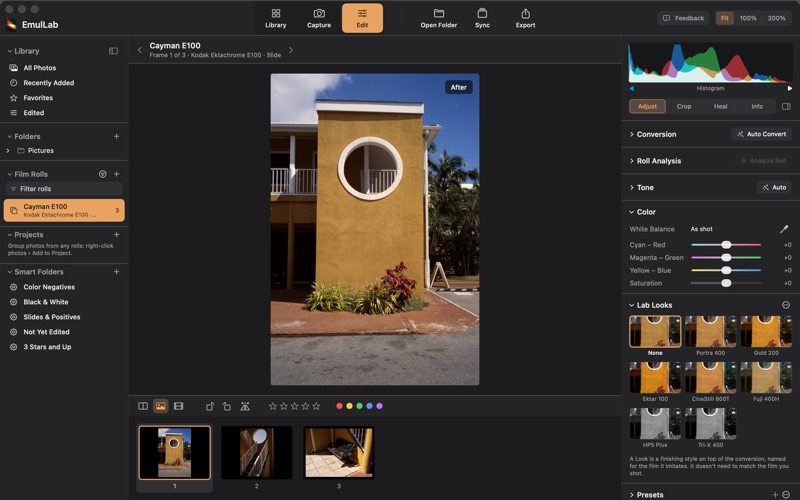
Task: Select the Adjust tab
Action: [647, 106]
